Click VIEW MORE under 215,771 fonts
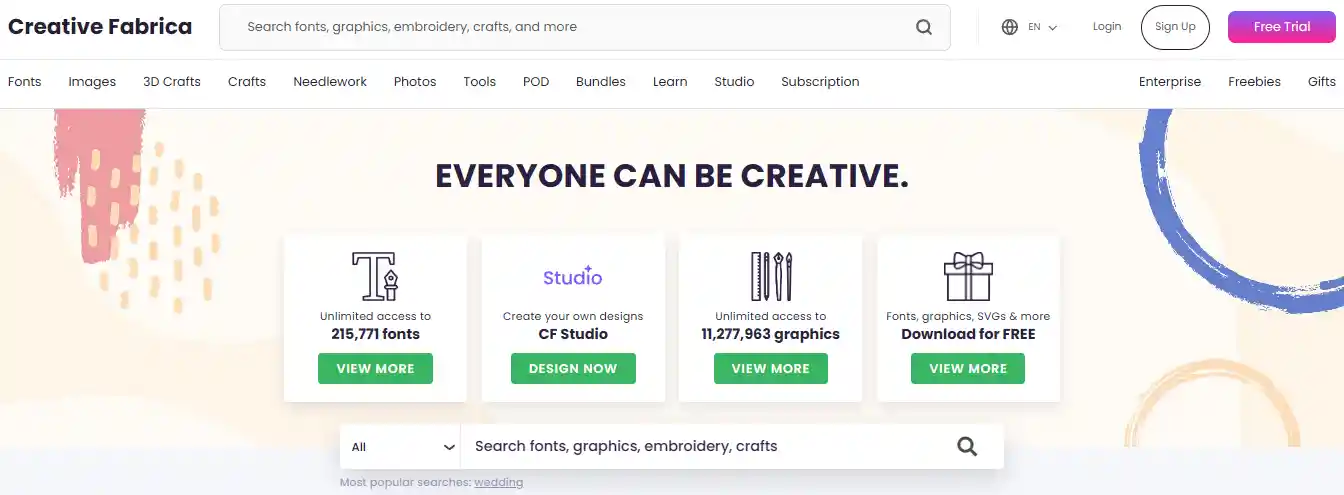This screenshot has width=1344, height=495. 375,368
